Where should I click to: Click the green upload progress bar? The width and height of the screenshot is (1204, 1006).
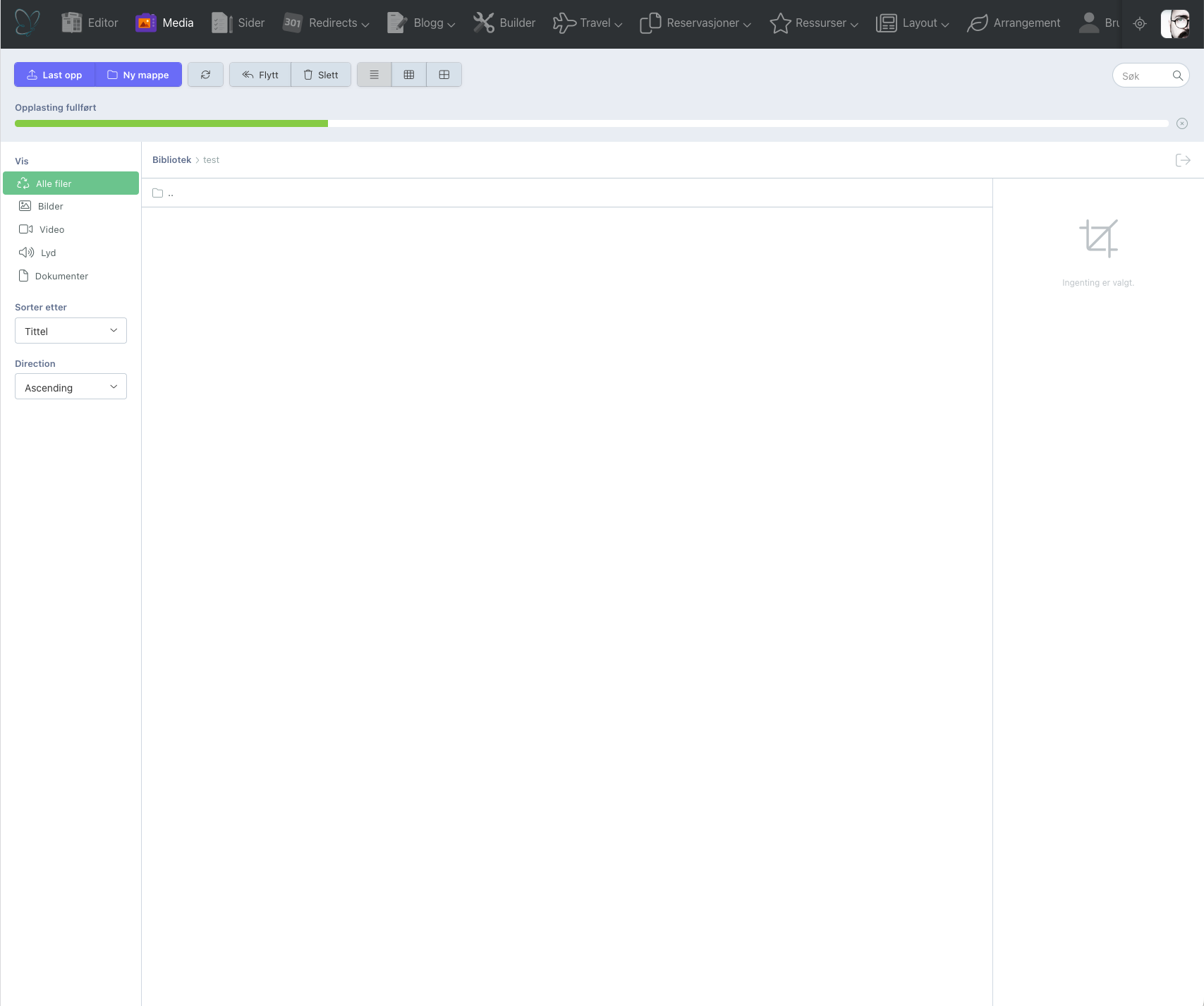pyautogui.click(x=171, y=123)
